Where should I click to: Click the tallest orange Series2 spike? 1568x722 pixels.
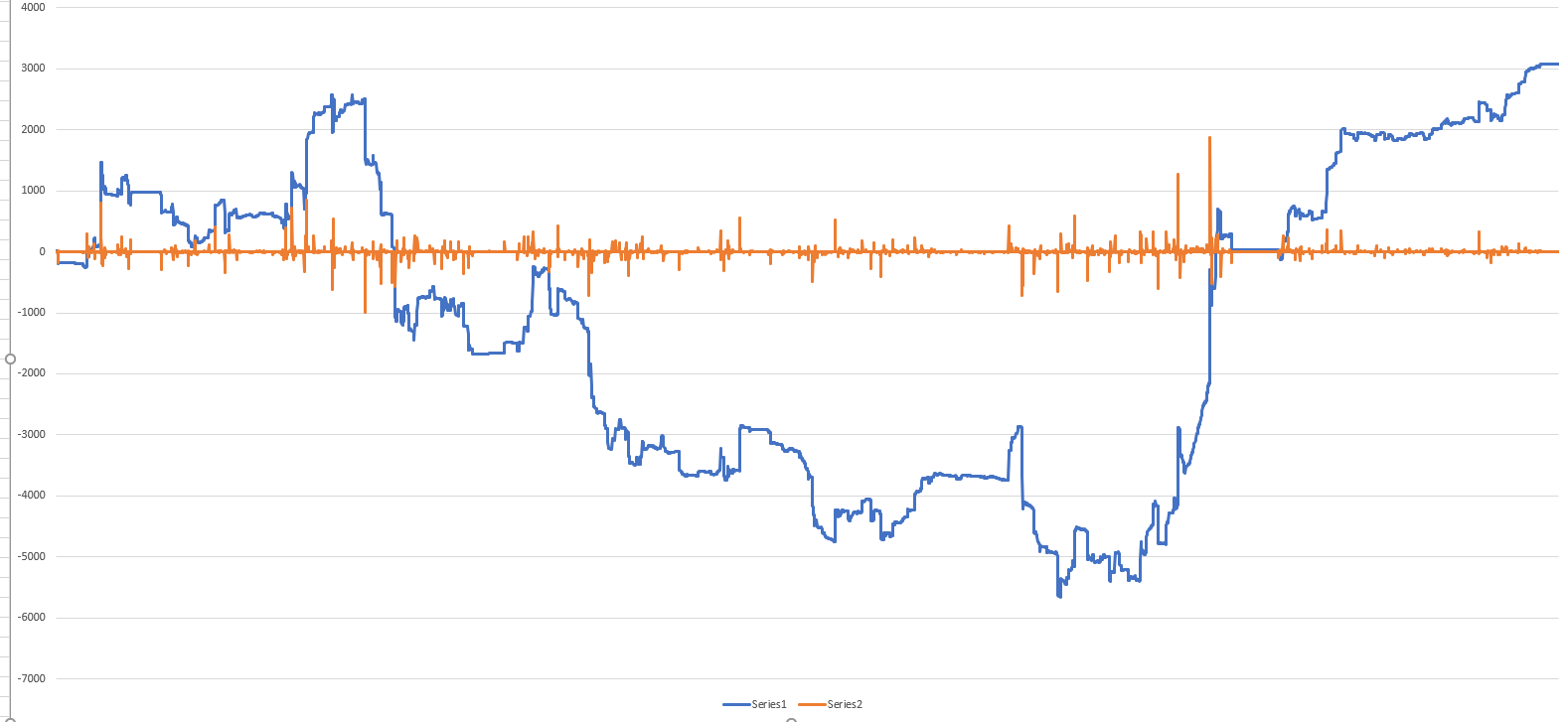point(1209,189)
